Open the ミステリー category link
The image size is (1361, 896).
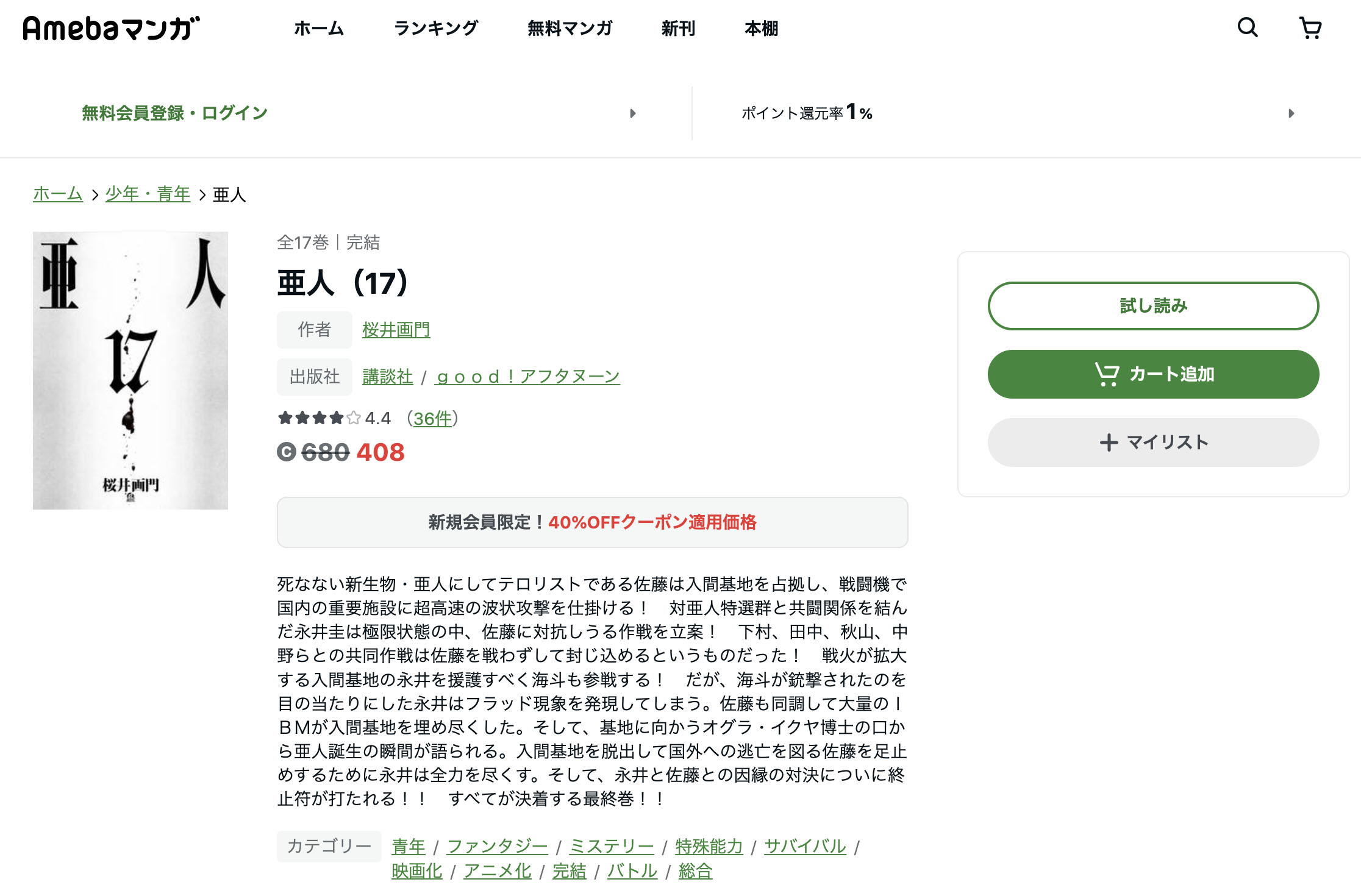[612, 847]
